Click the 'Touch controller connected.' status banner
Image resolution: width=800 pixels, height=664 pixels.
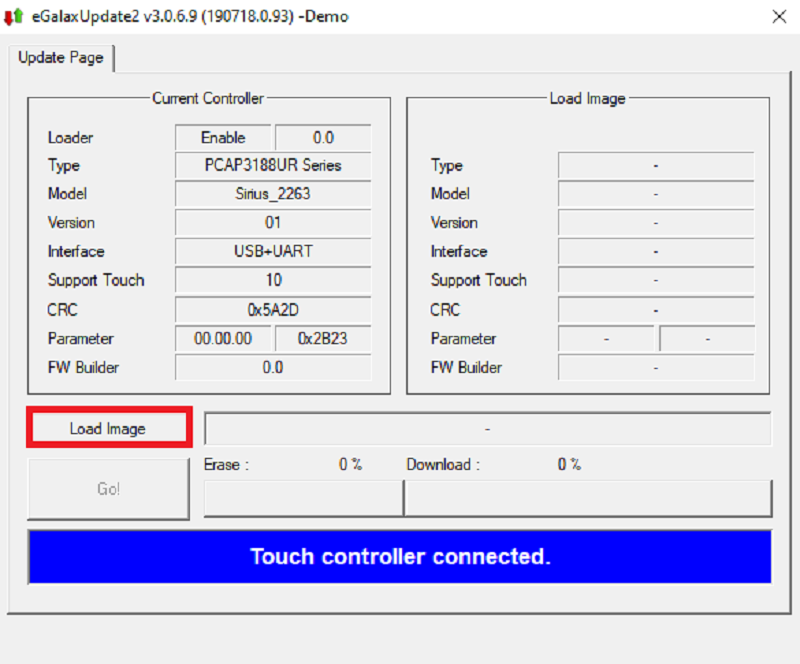point(400,557)
